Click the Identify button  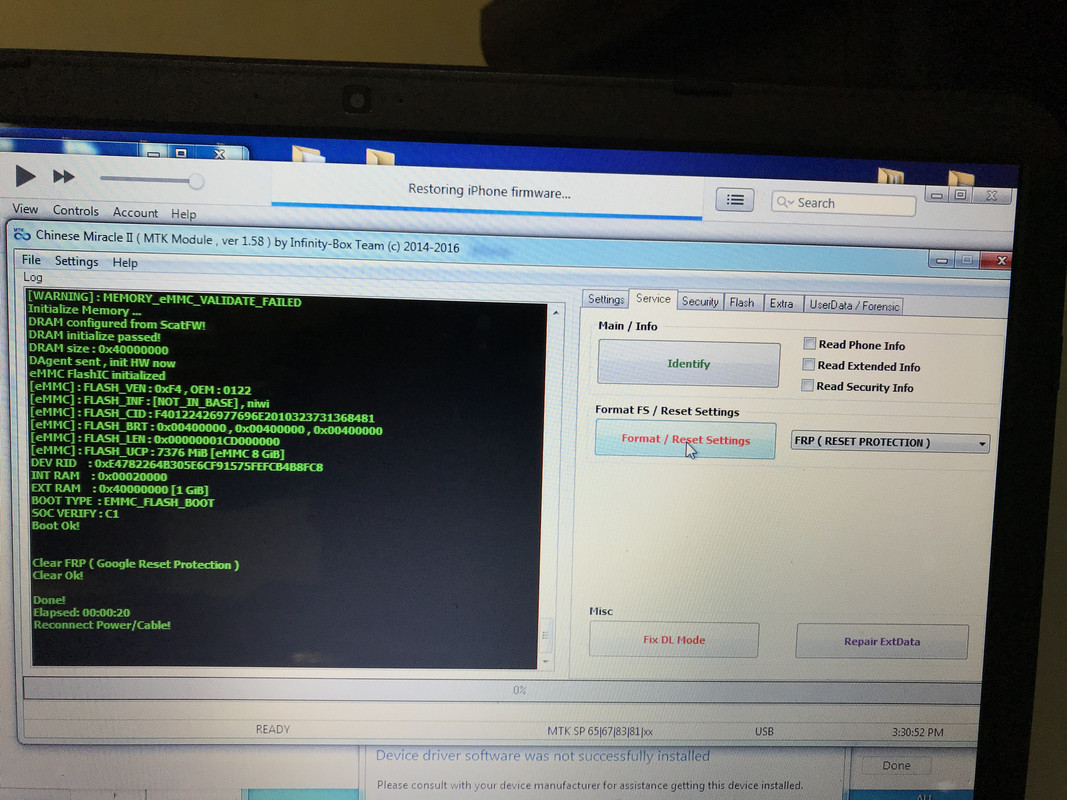coord(688,364)
